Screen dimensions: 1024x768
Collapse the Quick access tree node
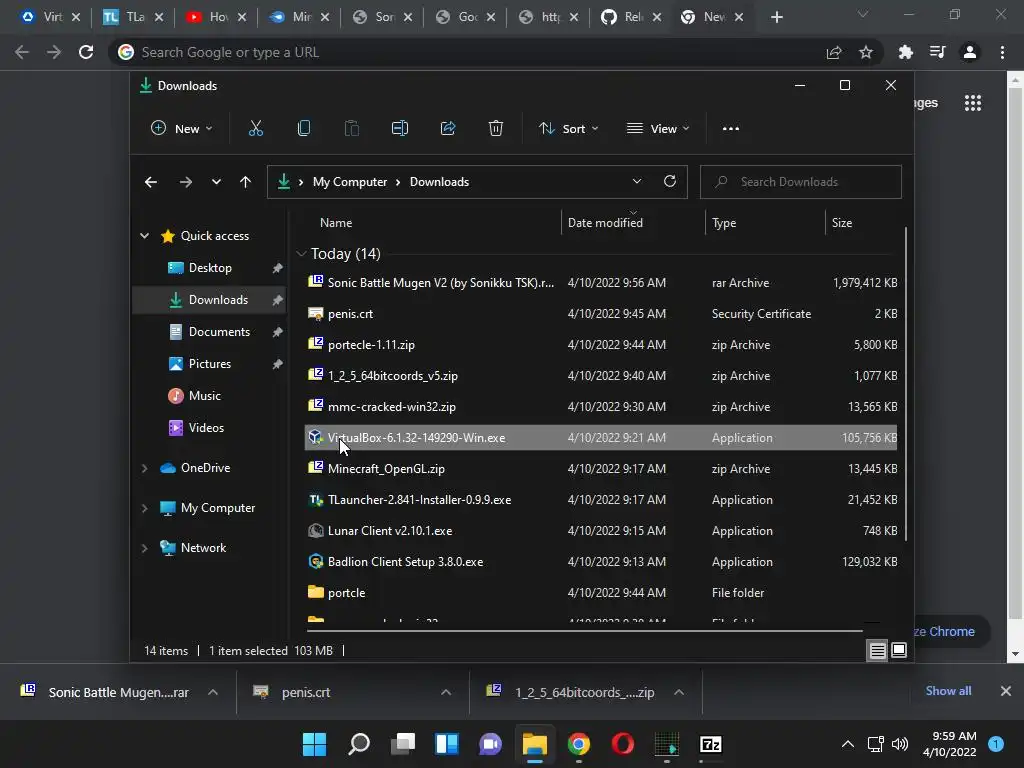[144, 236]
